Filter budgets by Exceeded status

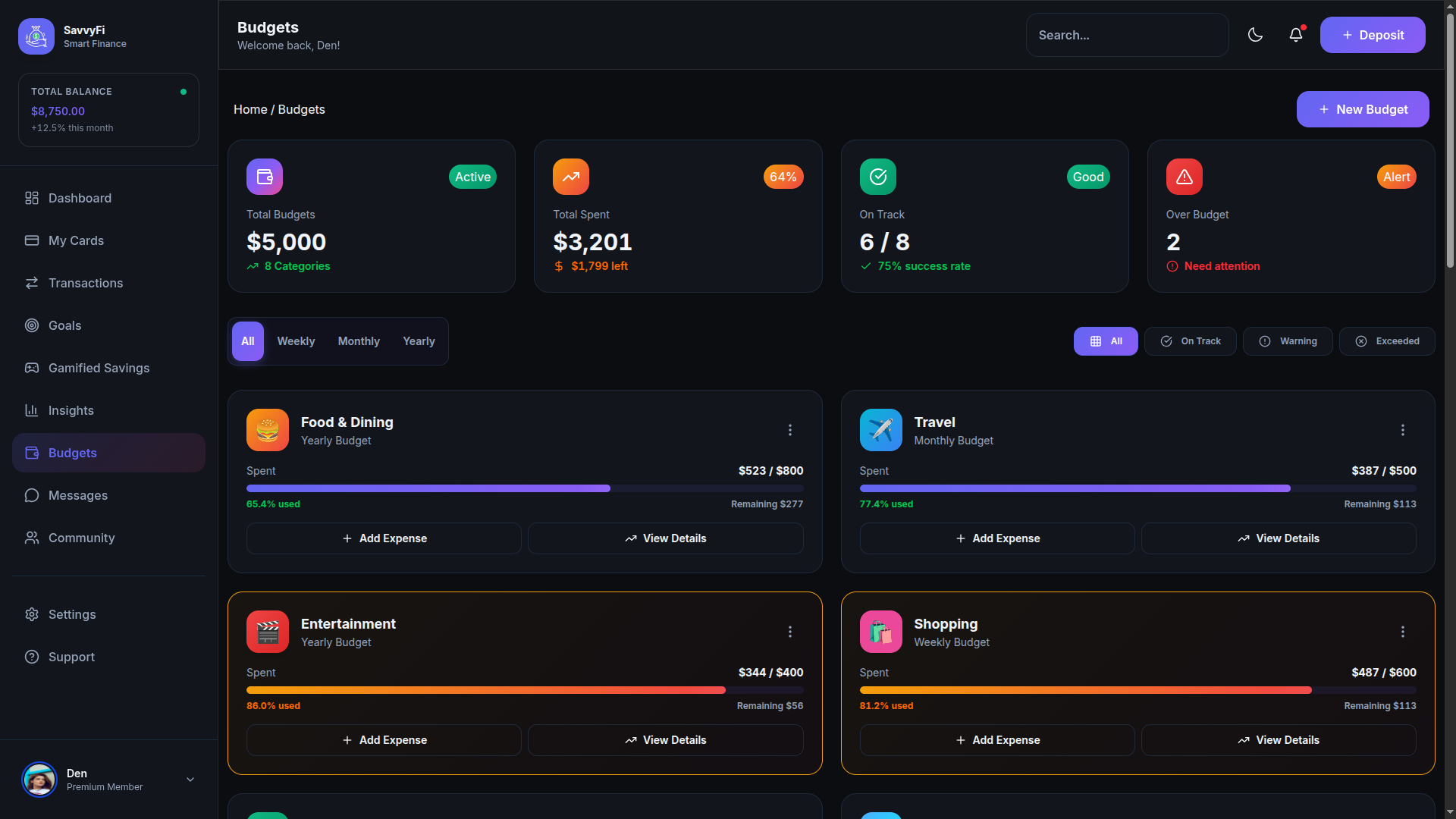coord(1386,341)
